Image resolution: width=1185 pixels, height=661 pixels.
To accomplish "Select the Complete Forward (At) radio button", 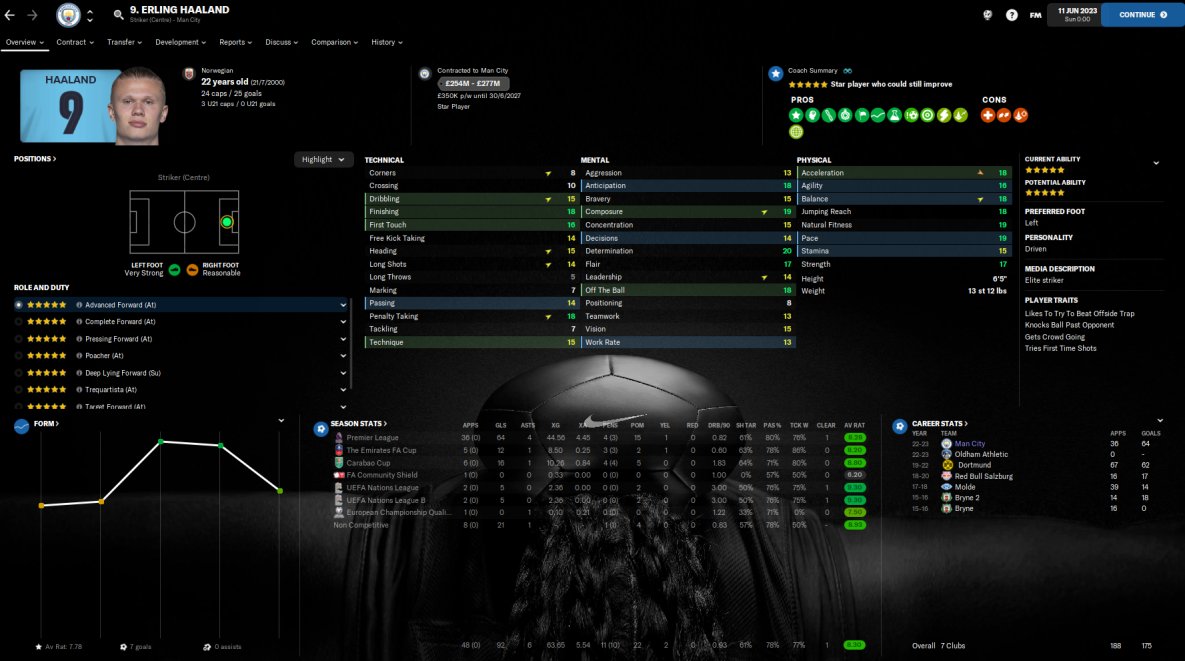I will [19, 322].
